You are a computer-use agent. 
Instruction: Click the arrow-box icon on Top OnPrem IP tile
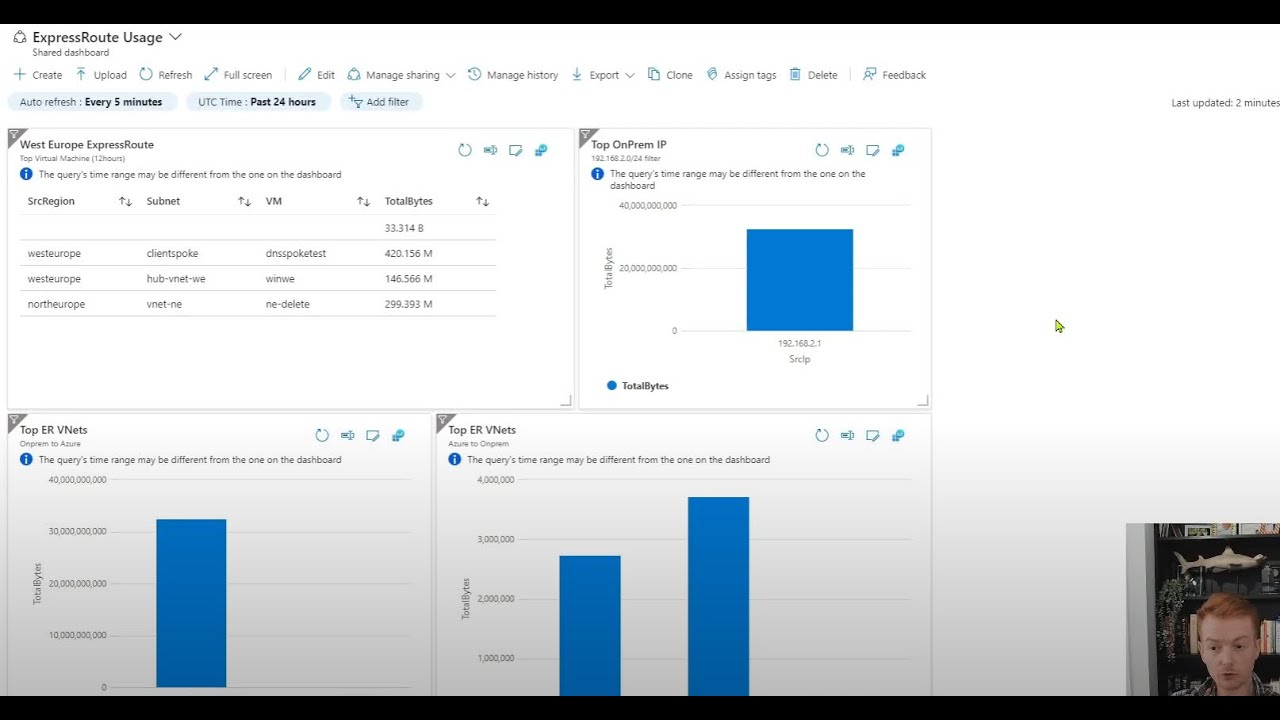click(x=847, y=150)
